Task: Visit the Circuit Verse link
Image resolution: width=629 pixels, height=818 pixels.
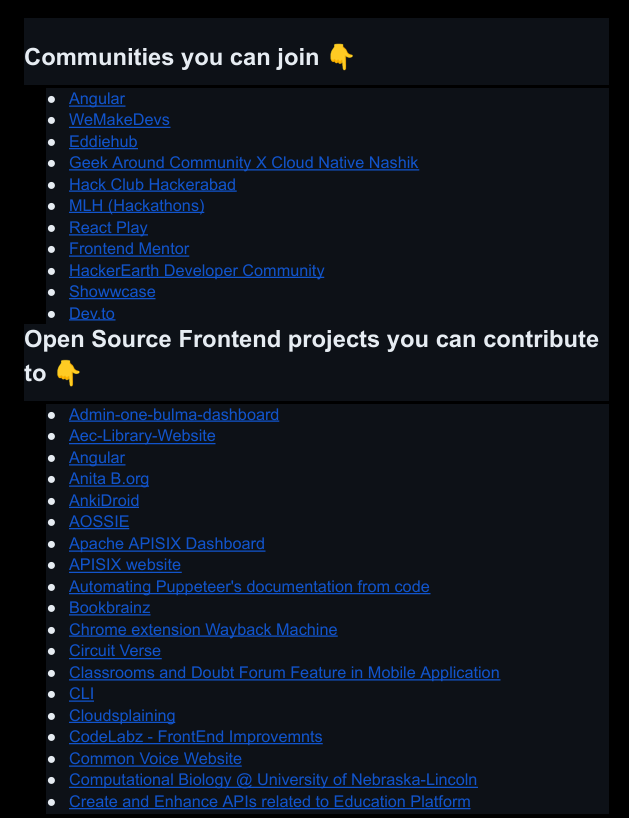Action: click(114, 651)
